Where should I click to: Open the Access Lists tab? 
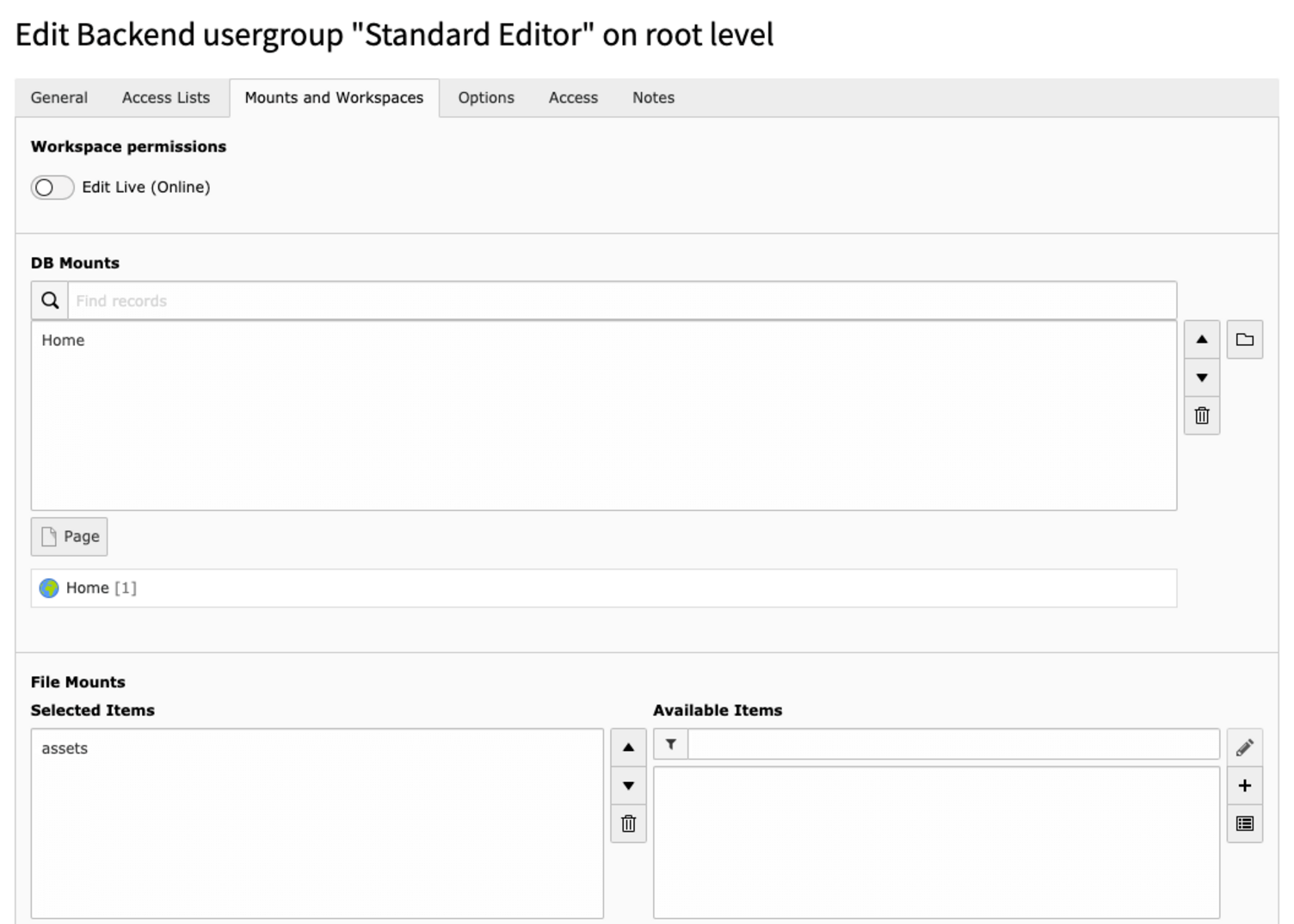tap(165, 97)
